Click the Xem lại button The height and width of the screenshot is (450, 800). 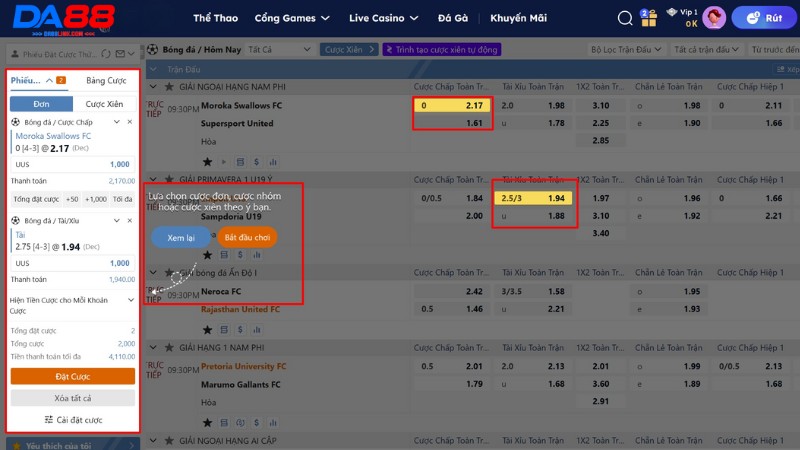(x=181, y=237)
